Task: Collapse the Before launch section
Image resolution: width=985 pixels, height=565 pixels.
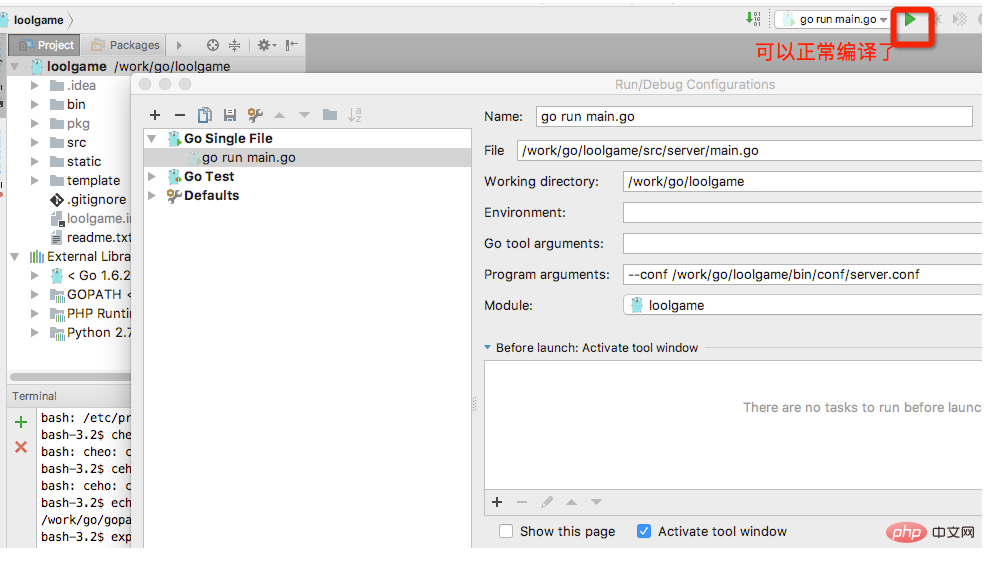Action: (487, 348)
